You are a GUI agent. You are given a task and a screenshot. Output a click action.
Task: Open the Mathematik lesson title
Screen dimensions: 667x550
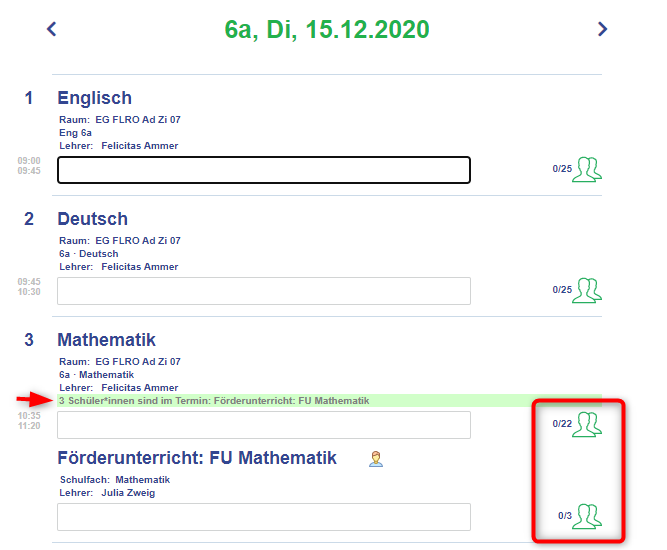click(106, 340)
